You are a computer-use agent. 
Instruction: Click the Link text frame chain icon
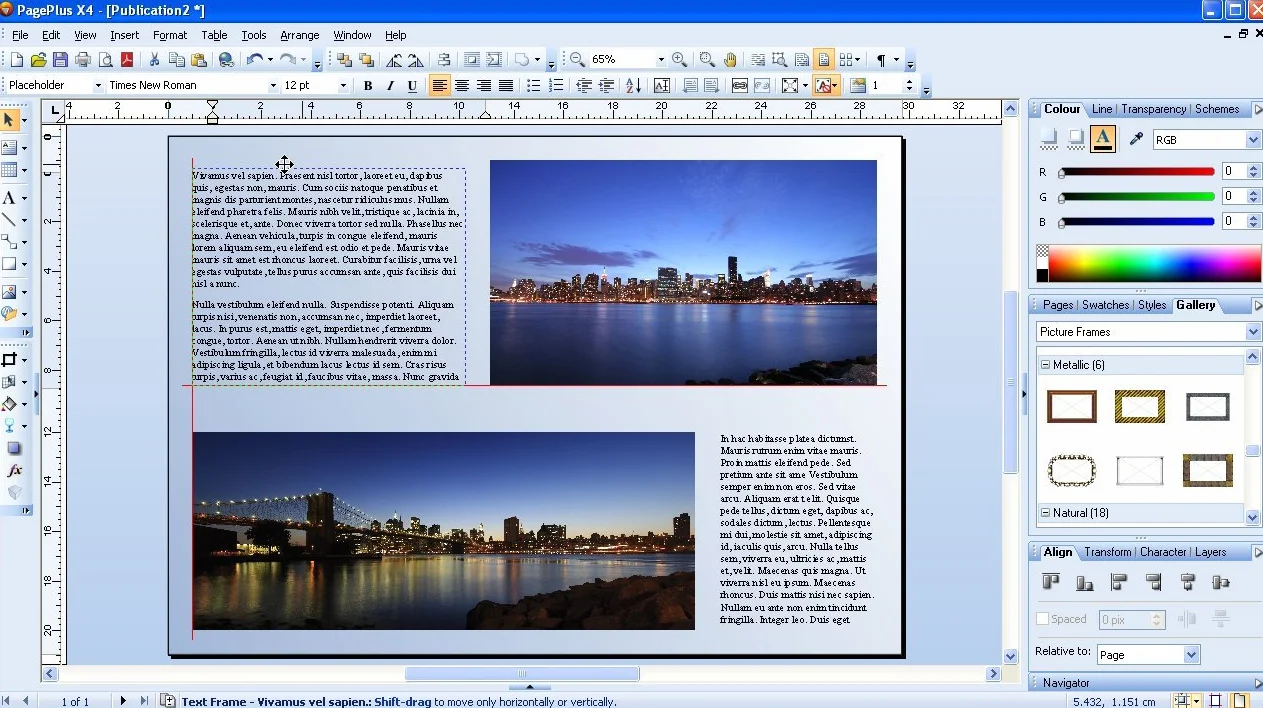tap(739, 86)
